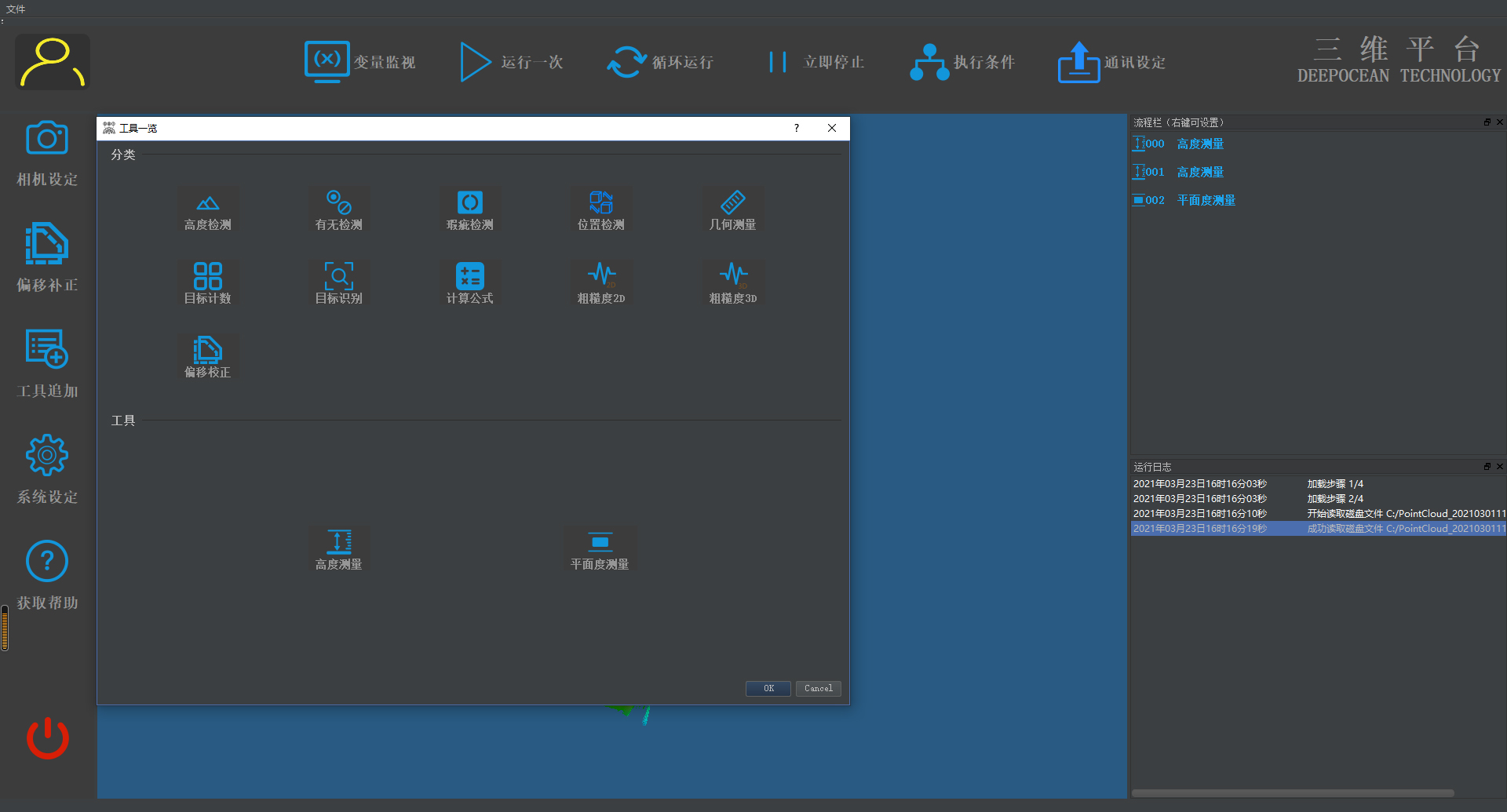Select 粗糙度3D roughness category

(732, 283)
